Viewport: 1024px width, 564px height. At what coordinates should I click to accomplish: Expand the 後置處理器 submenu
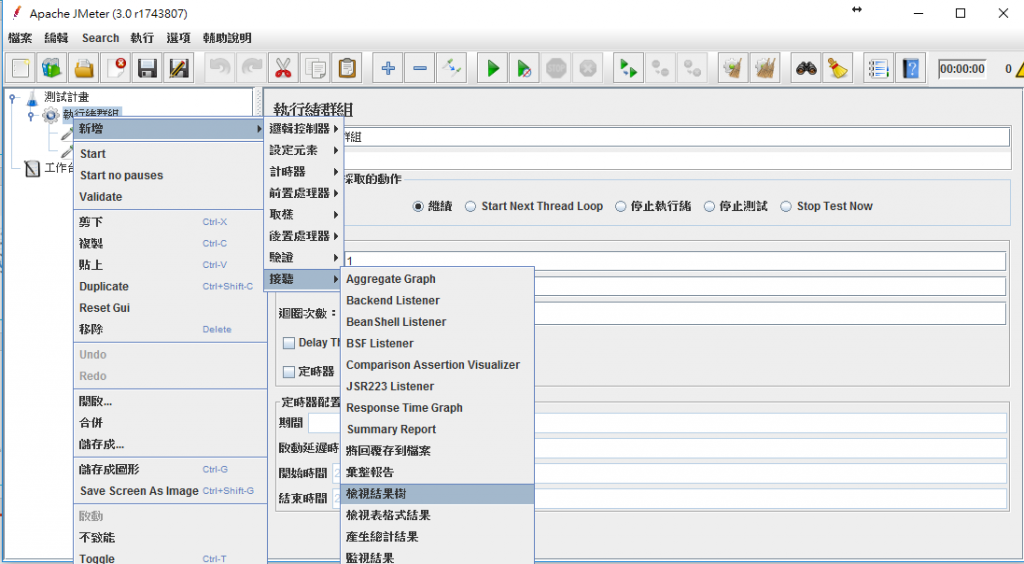tap(304, 236)
